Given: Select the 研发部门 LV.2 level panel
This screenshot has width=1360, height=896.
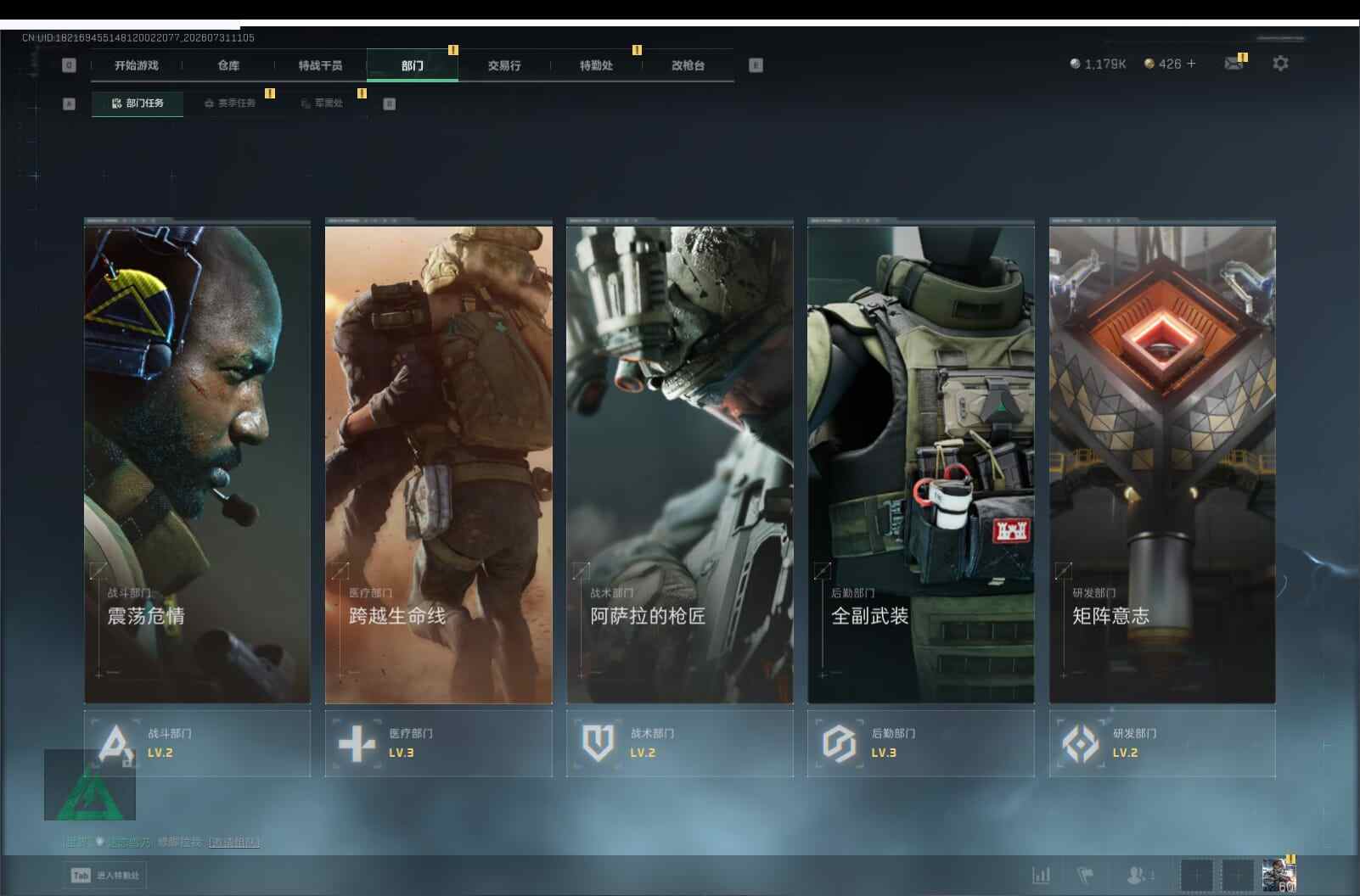Looking at the screenshot, I should [x=1162, y=743].
